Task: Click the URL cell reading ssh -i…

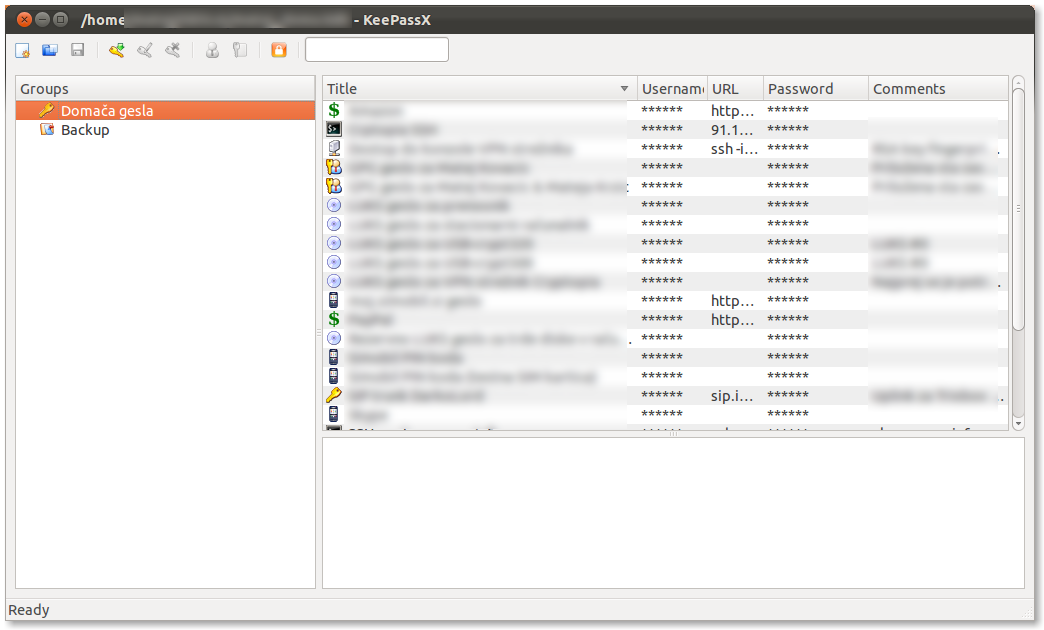Action: coord(734,149)
